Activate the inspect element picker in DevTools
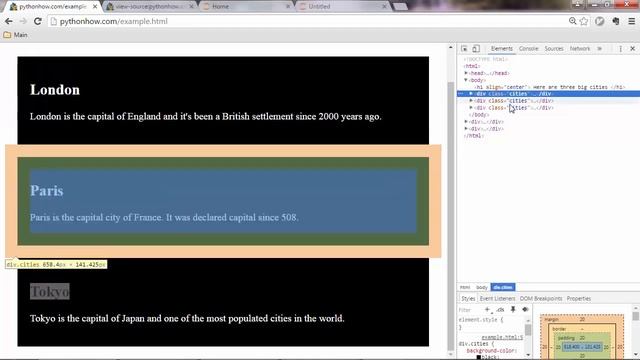This screenshot has width=640, height=360. [x=464, y=49]
